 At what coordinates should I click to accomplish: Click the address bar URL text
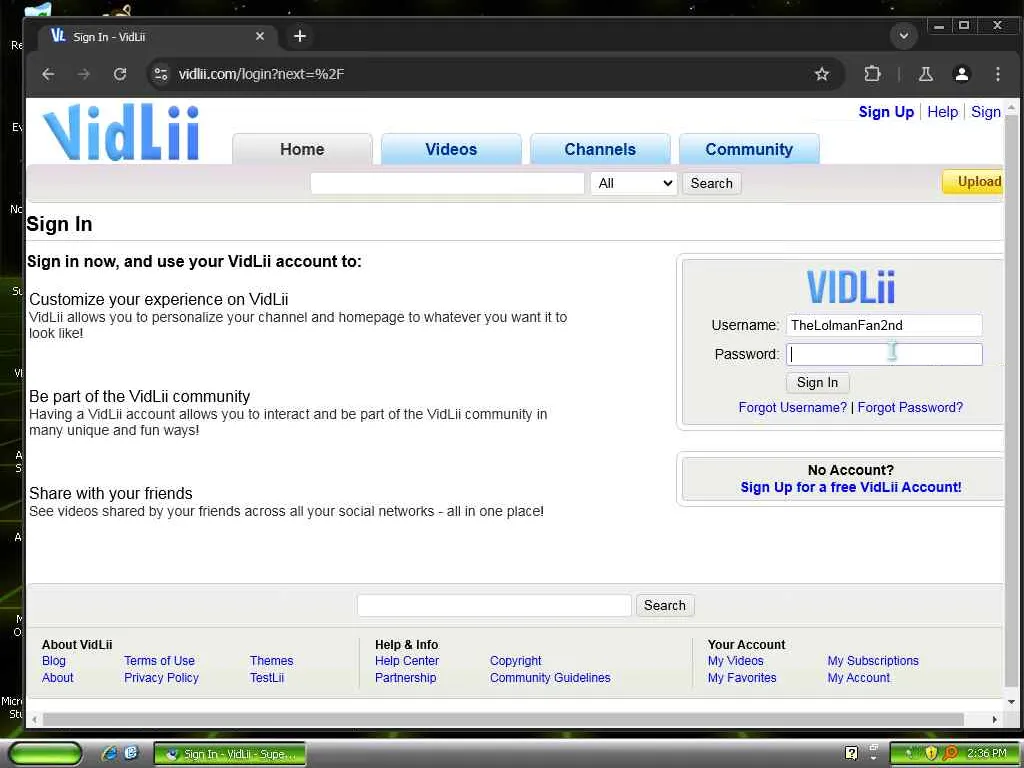(x=261, y=74)
